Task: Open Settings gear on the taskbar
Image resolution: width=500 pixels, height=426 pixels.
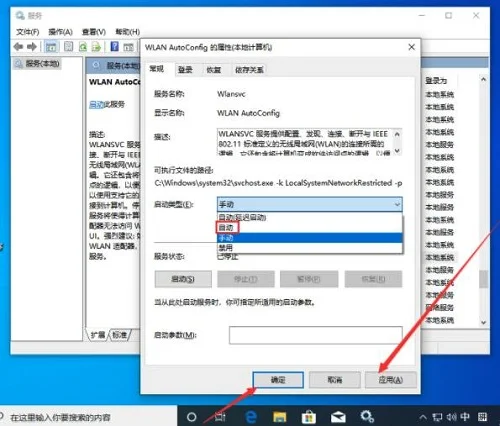Action: (x=367, y=417)
